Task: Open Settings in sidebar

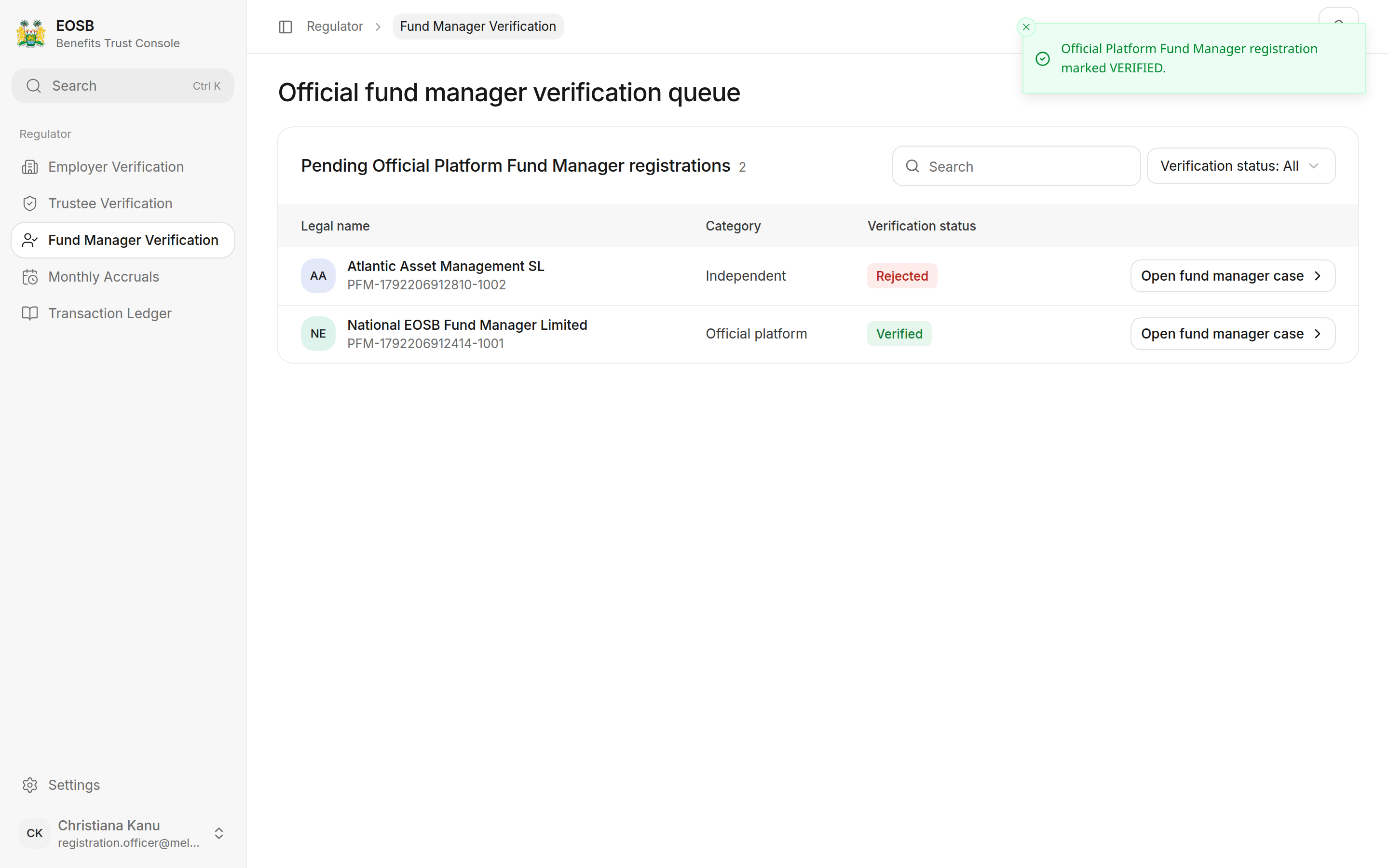Action: (x=123, y=785)
